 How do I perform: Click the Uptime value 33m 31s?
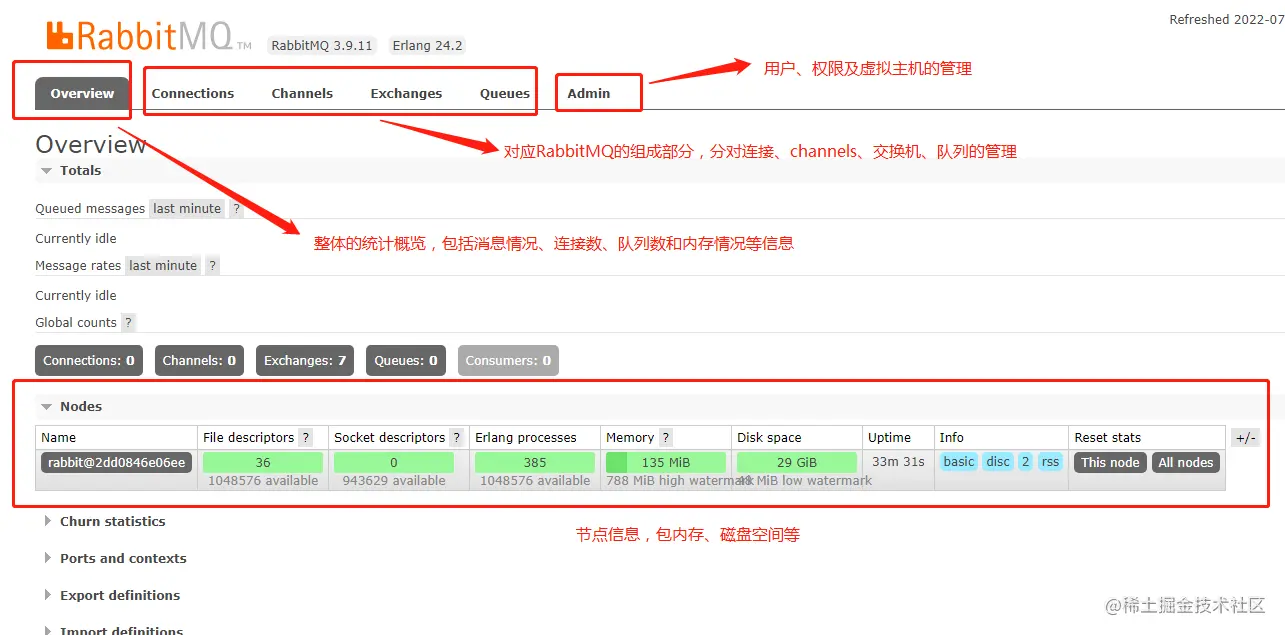896,462
